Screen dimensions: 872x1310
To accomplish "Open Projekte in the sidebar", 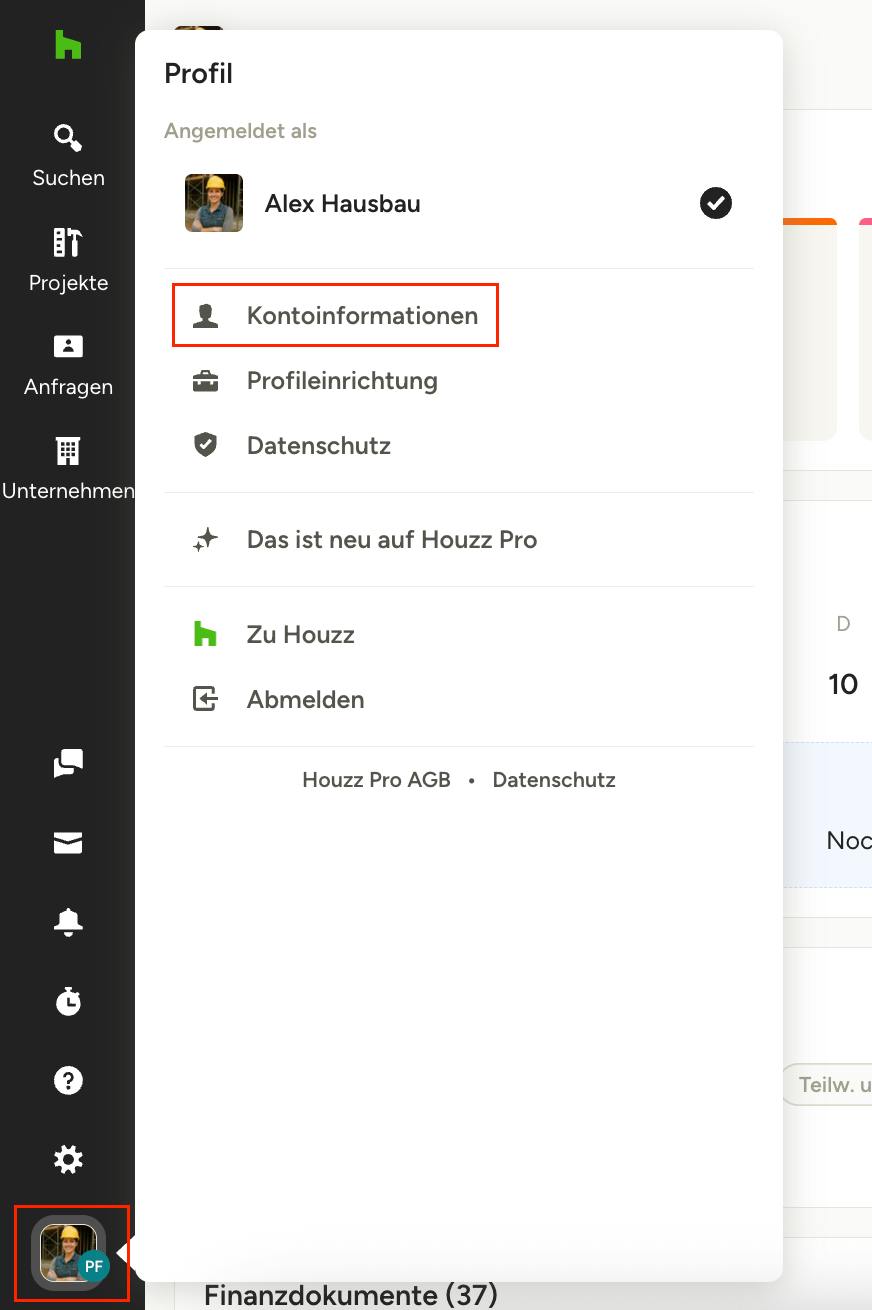I will [68, 260].
